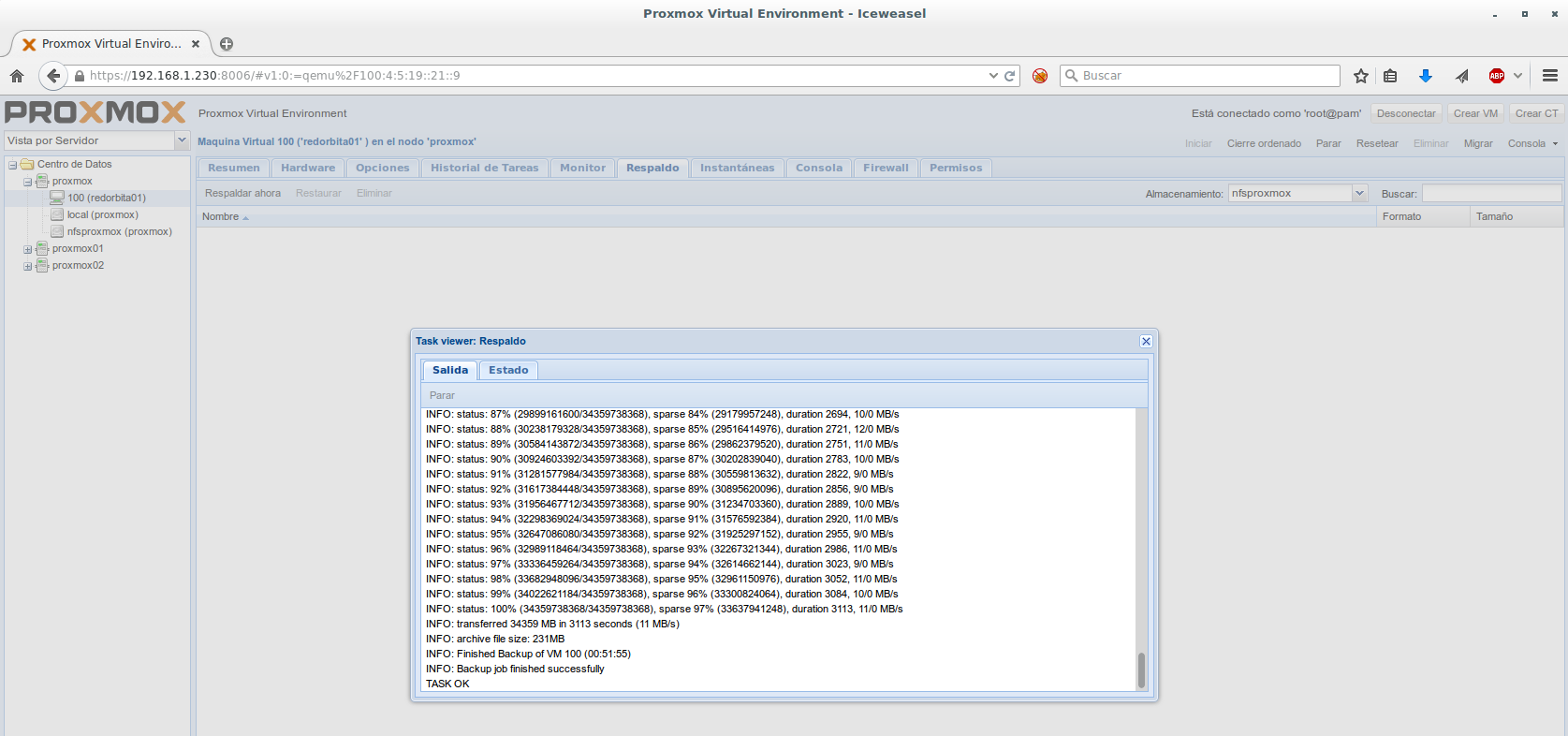Open the downloads arrow icon
1568x736 pixels.
[x=1425, y=76]
